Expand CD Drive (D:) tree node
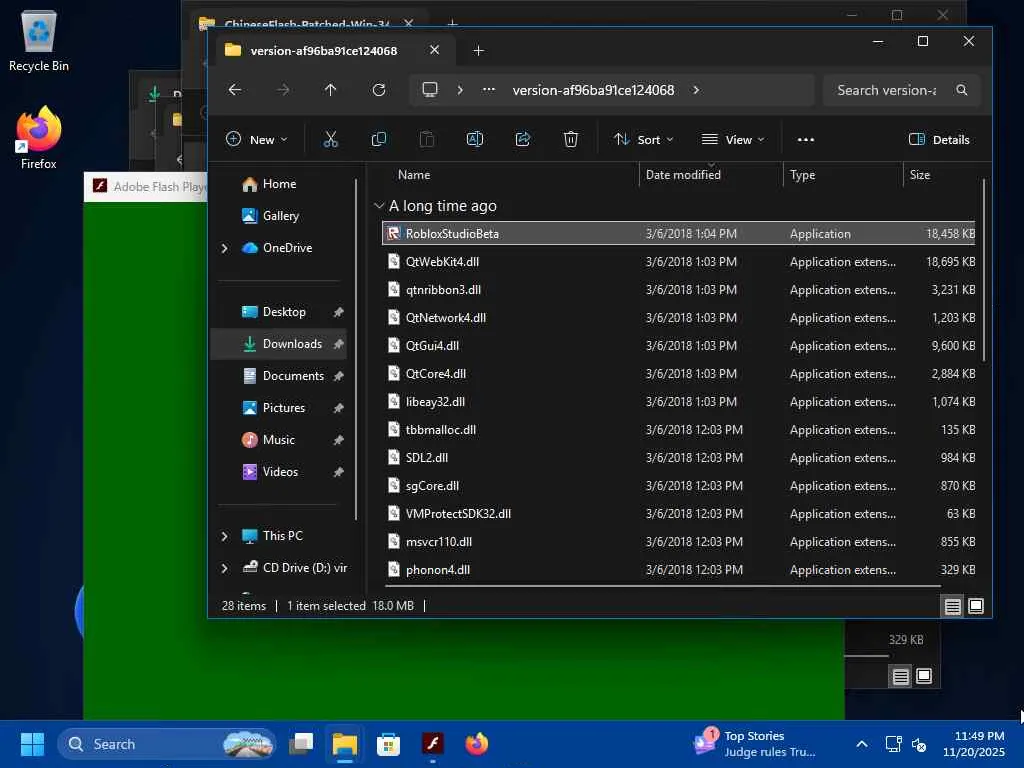The width and height of the screenshot is (1024, 768). 225,568
